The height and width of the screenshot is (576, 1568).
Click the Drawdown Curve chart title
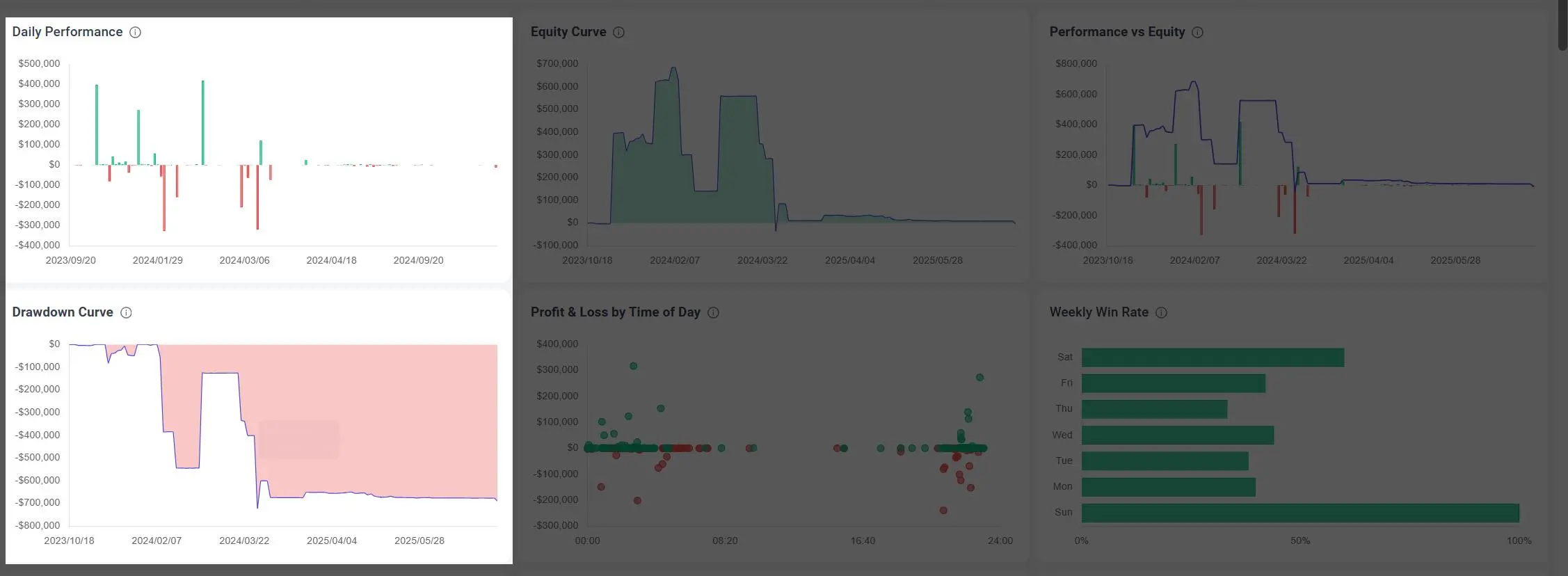pos(63,312)
